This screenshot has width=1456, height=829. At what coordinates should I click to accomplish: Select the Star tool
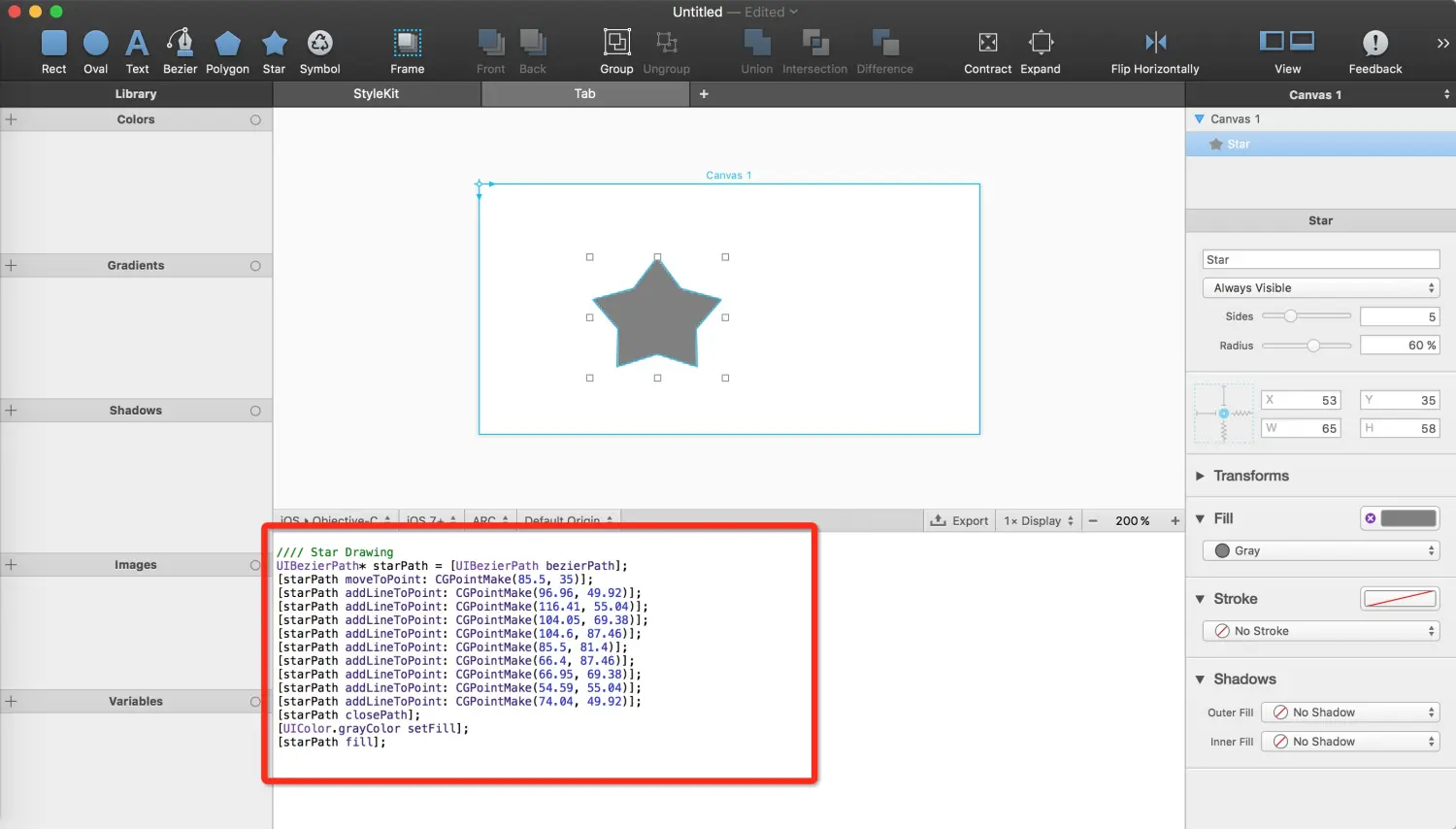(x=275, y=52)
